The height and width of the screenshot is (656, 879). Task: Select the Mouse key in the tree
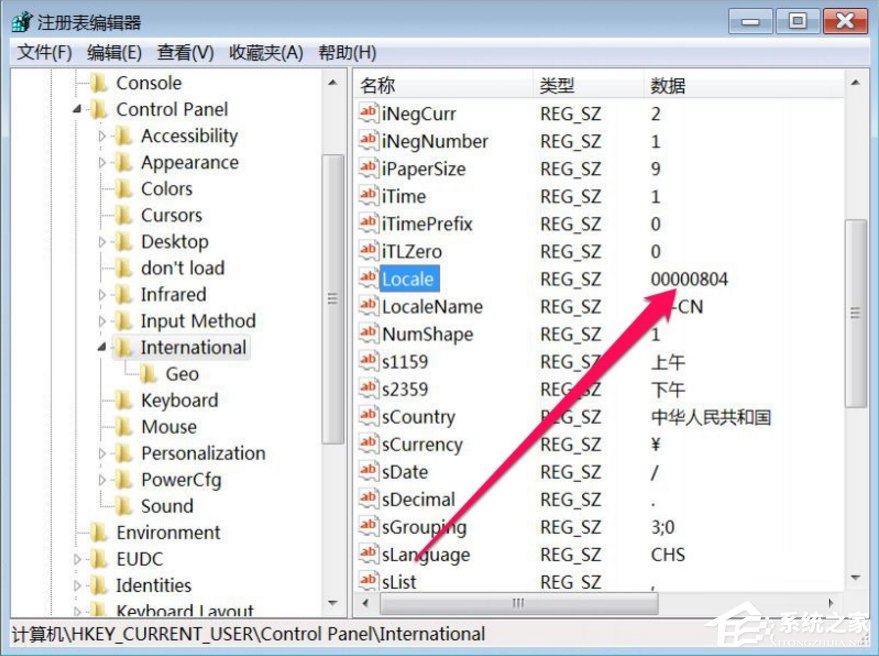(x=168, y=427)
